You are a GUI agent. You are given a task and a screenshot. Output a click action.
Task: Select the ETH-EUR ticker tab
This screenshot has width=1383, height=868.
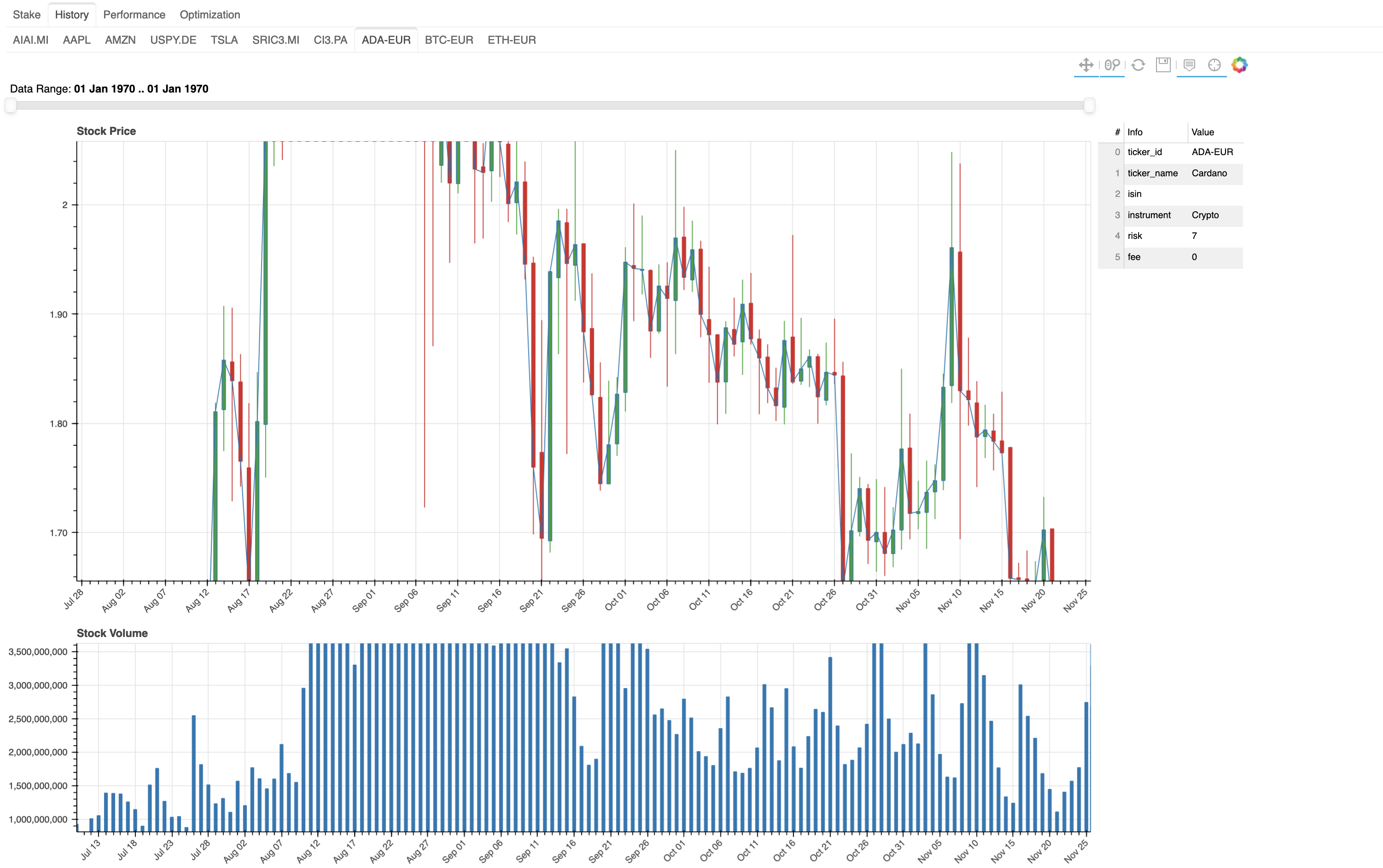[x=511, y=40]
